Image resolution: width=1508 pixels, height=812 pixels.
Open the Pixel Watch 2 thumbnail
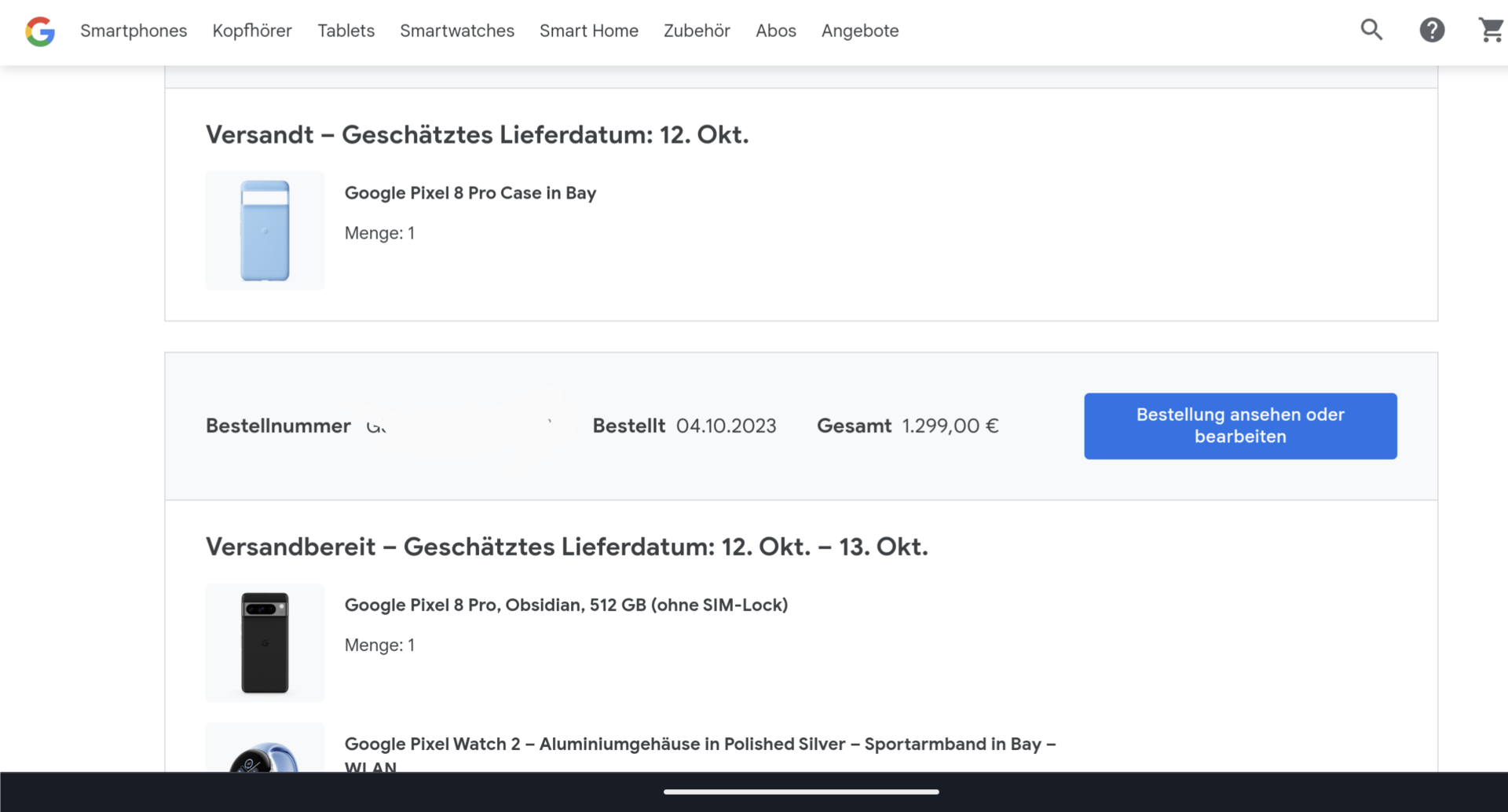[x=265, y=748]
